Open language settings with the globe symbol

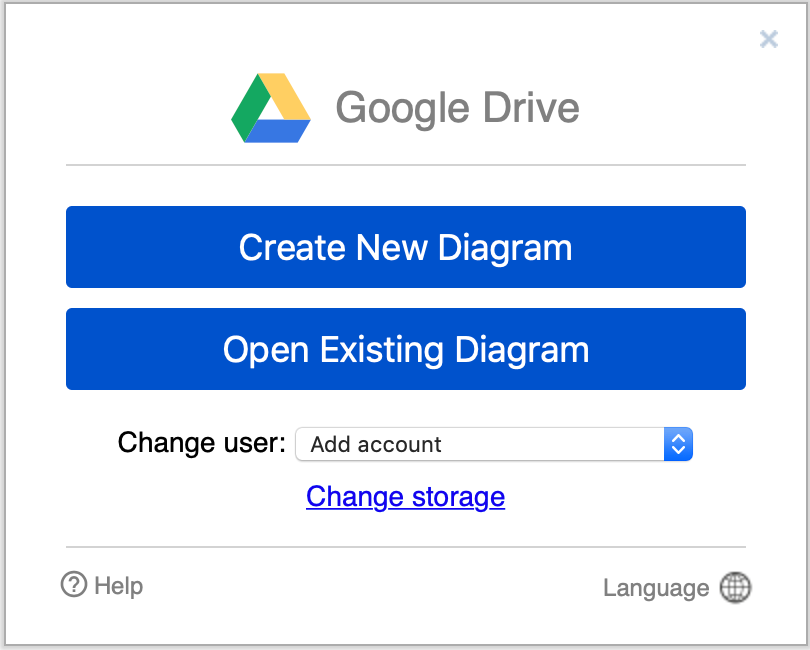point(735,588)
